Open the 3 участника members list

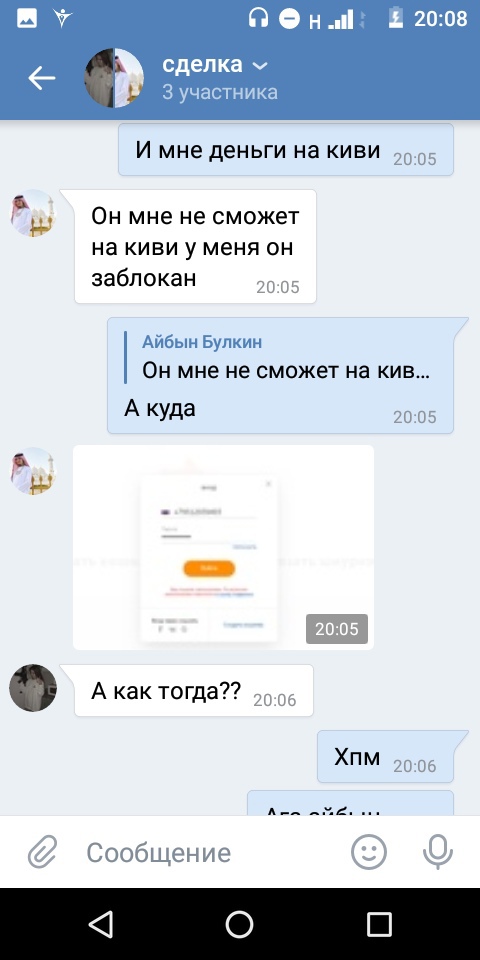219,92
